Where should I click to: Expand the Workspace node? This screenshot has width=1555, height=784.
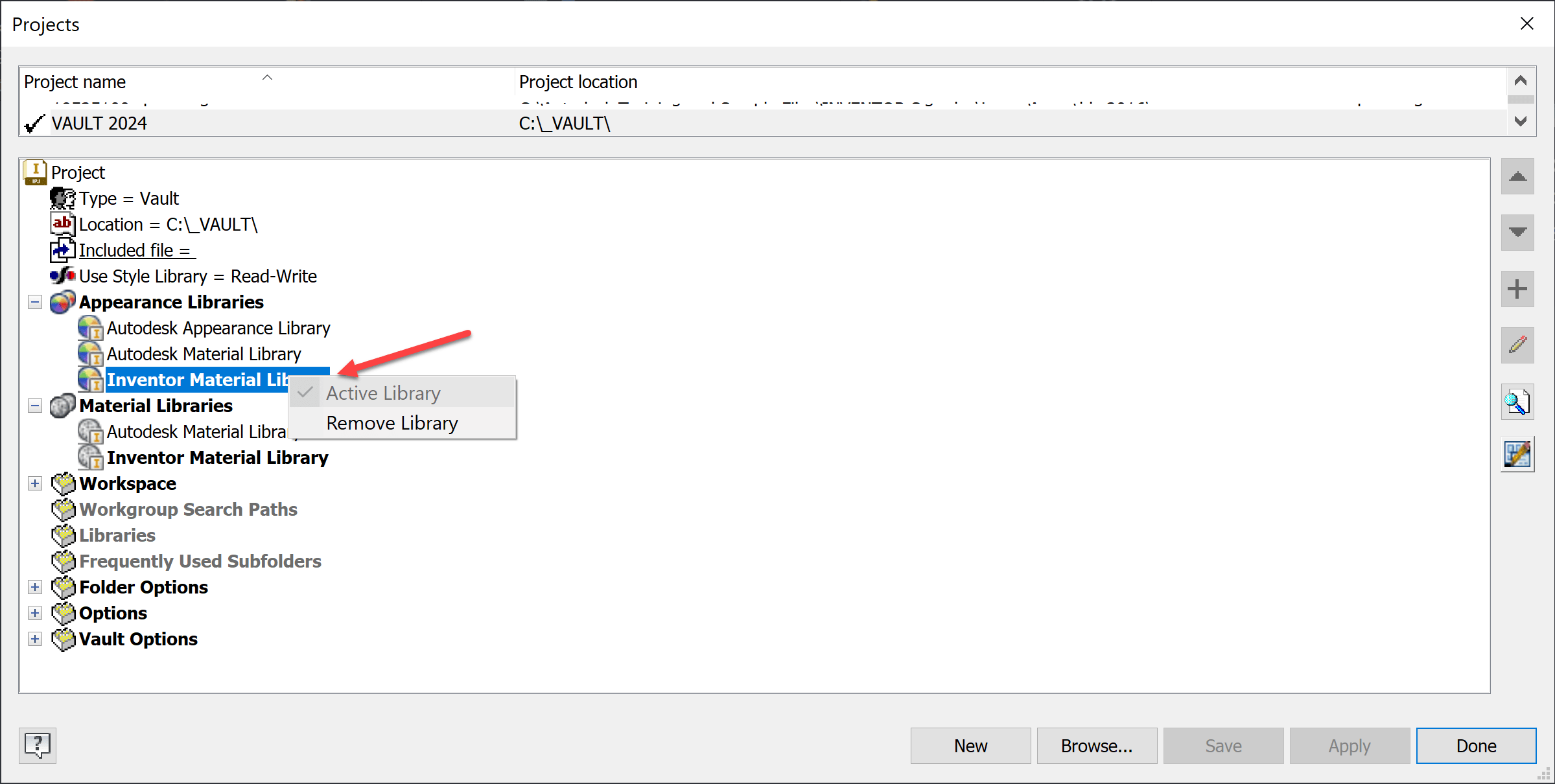point(35,483)
